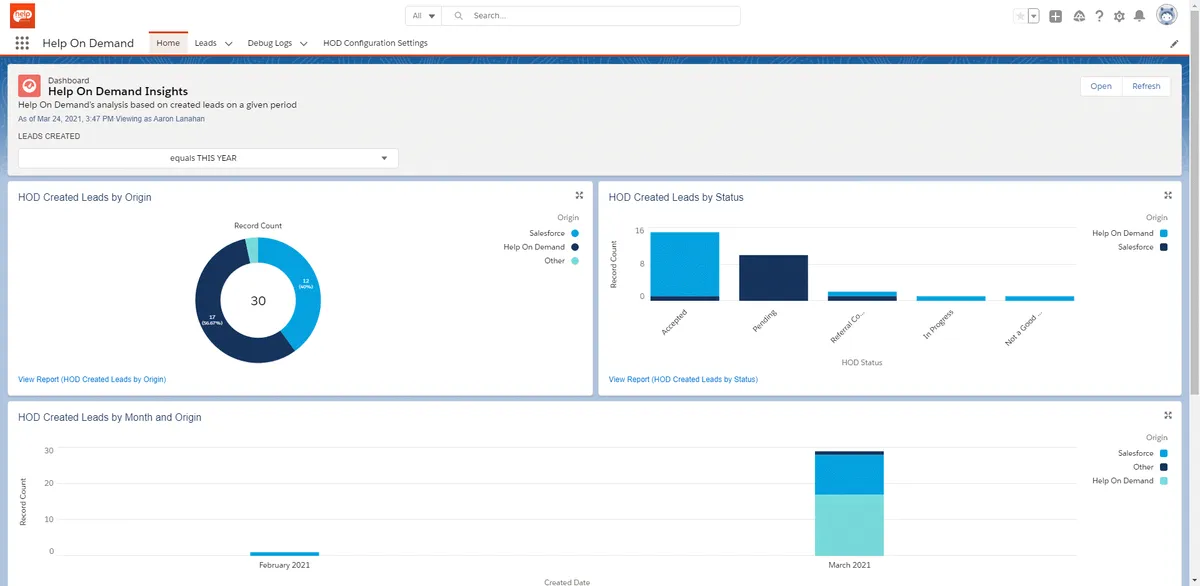The image size is (1200, 586).
Task: Open the All search scope dropdown
Action: (x=424, y=16)
